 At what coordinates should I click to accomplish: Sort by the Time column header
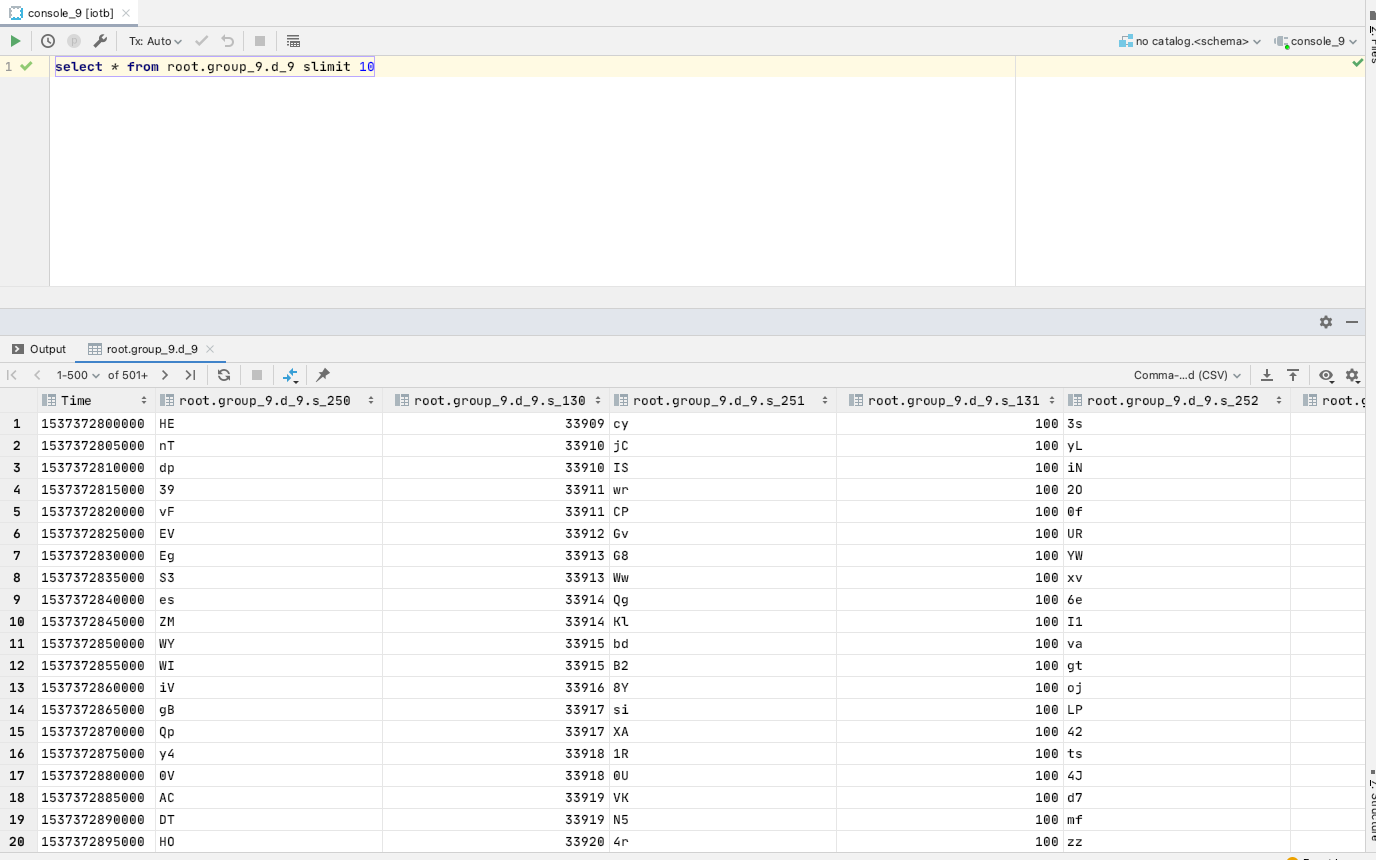tap(96, 400)
